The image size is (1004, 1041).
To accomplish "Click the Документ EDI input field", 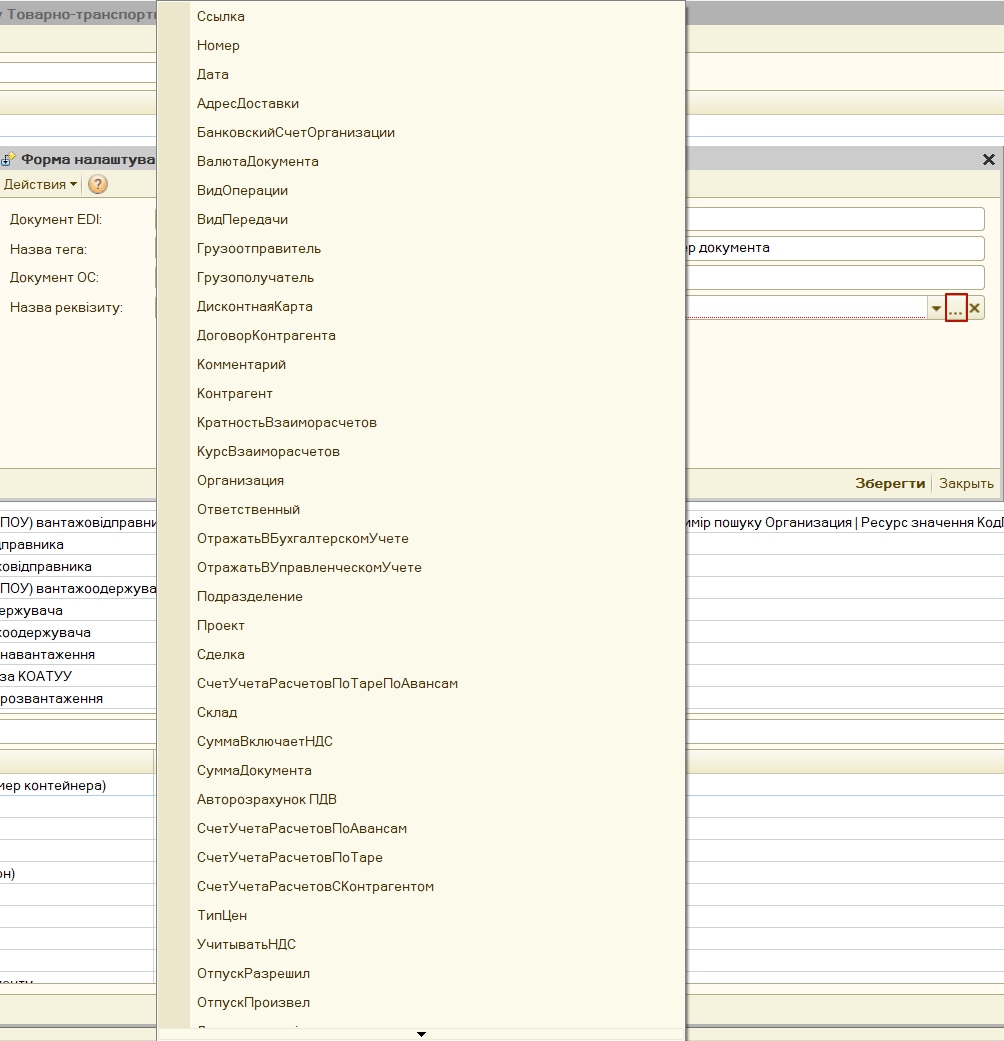I will [835, 219].
